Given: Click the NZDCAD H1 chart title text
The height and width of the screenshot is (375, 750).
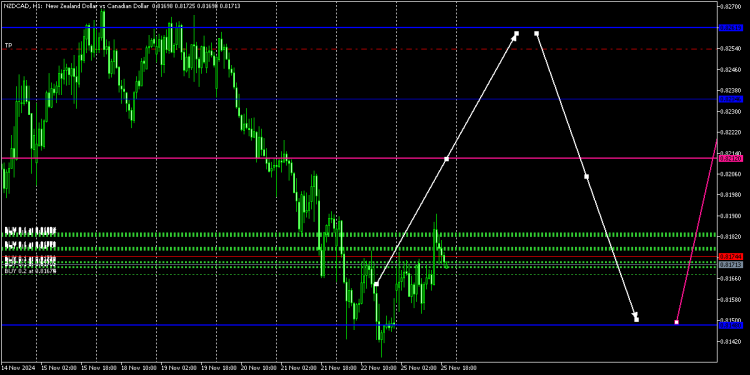Looking at the screenshot, I should click(x=122, y=6).
